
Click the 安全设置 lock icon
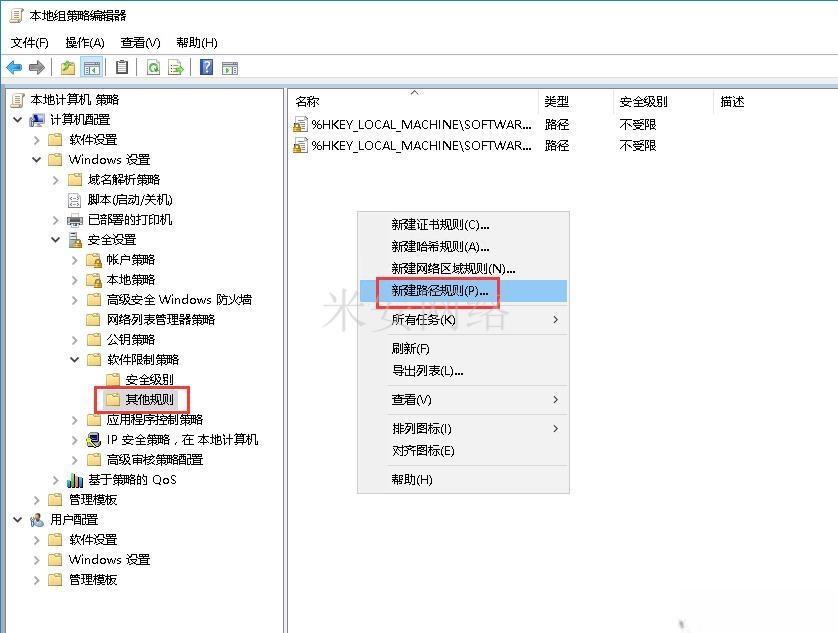(x=75, y=240)
